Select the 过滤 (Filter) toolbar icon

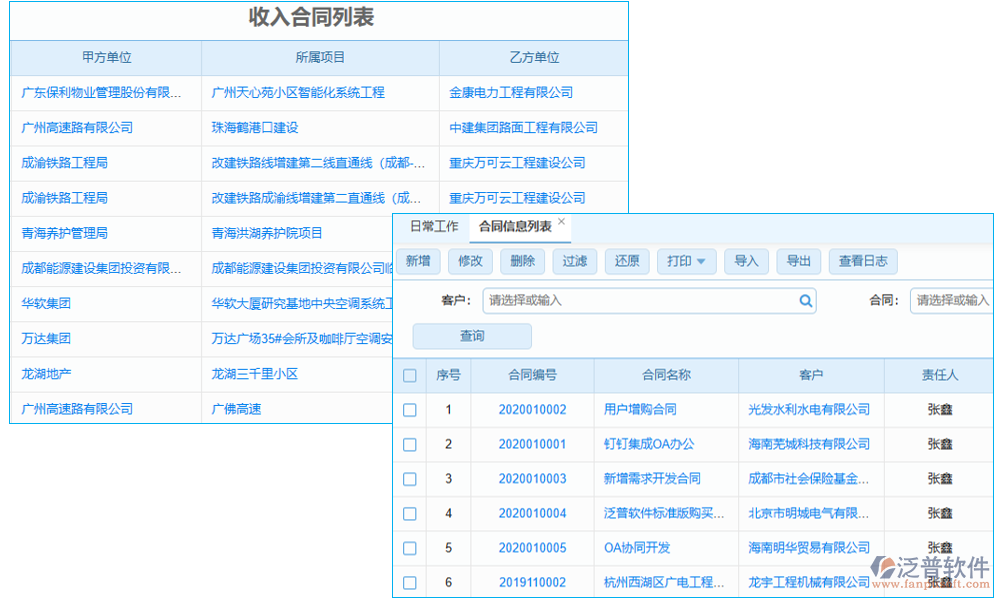[574, 261]
